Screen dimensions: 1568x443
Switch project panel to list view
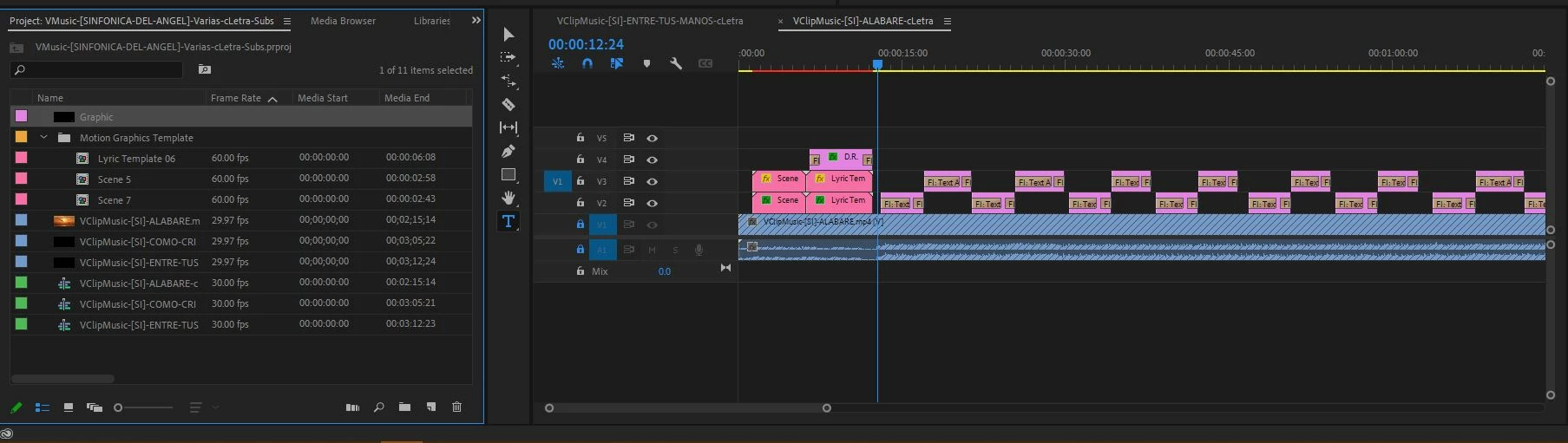(42, 407)
